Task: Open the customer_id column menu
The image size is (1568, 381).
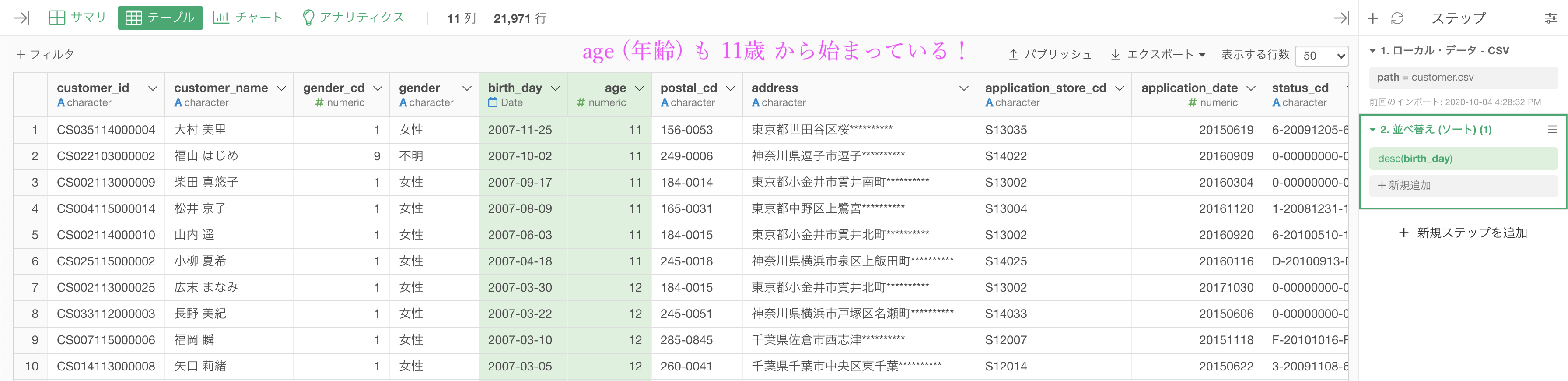Action: tap(153, 88)
